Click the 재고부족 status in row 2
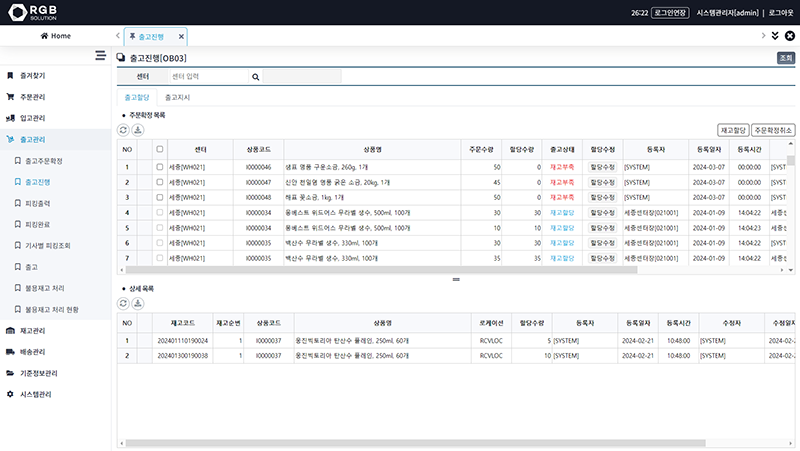 tap(562, 182)
